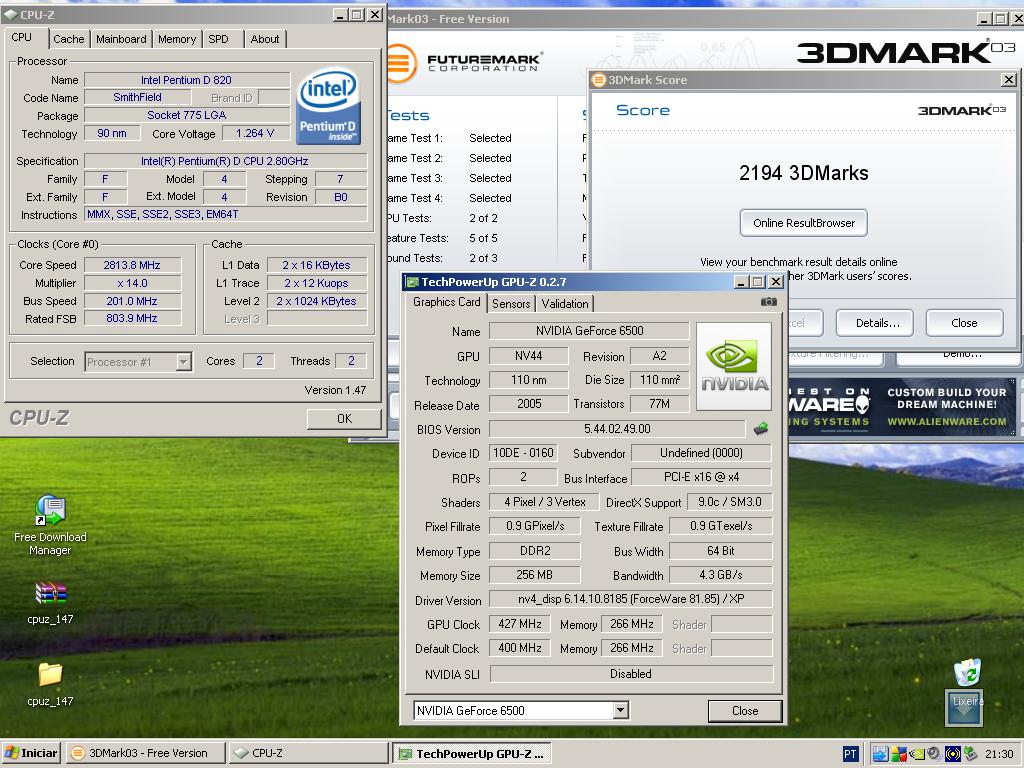Viewport: 1024px width, 768px height.
Task: Click the GPU-Z title bar icon
Action: point(412,282)
